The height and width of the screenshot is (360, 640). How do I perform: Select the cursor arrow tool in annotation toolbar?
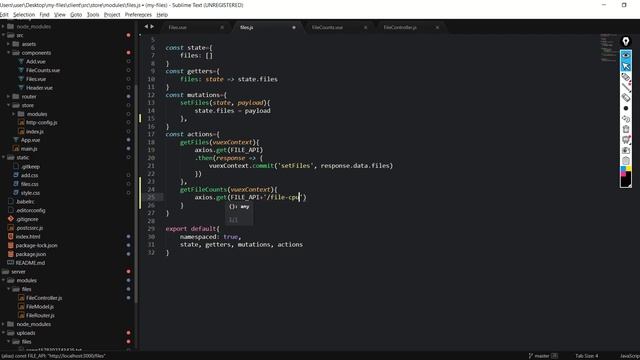click(626, 66)
